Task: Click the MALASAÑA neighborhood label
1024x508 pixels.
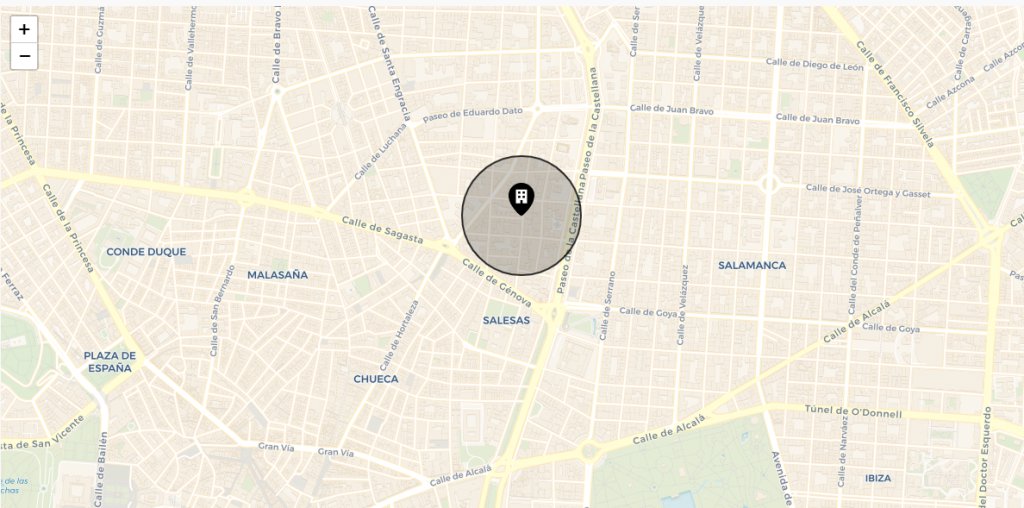Action: (278, 275)
